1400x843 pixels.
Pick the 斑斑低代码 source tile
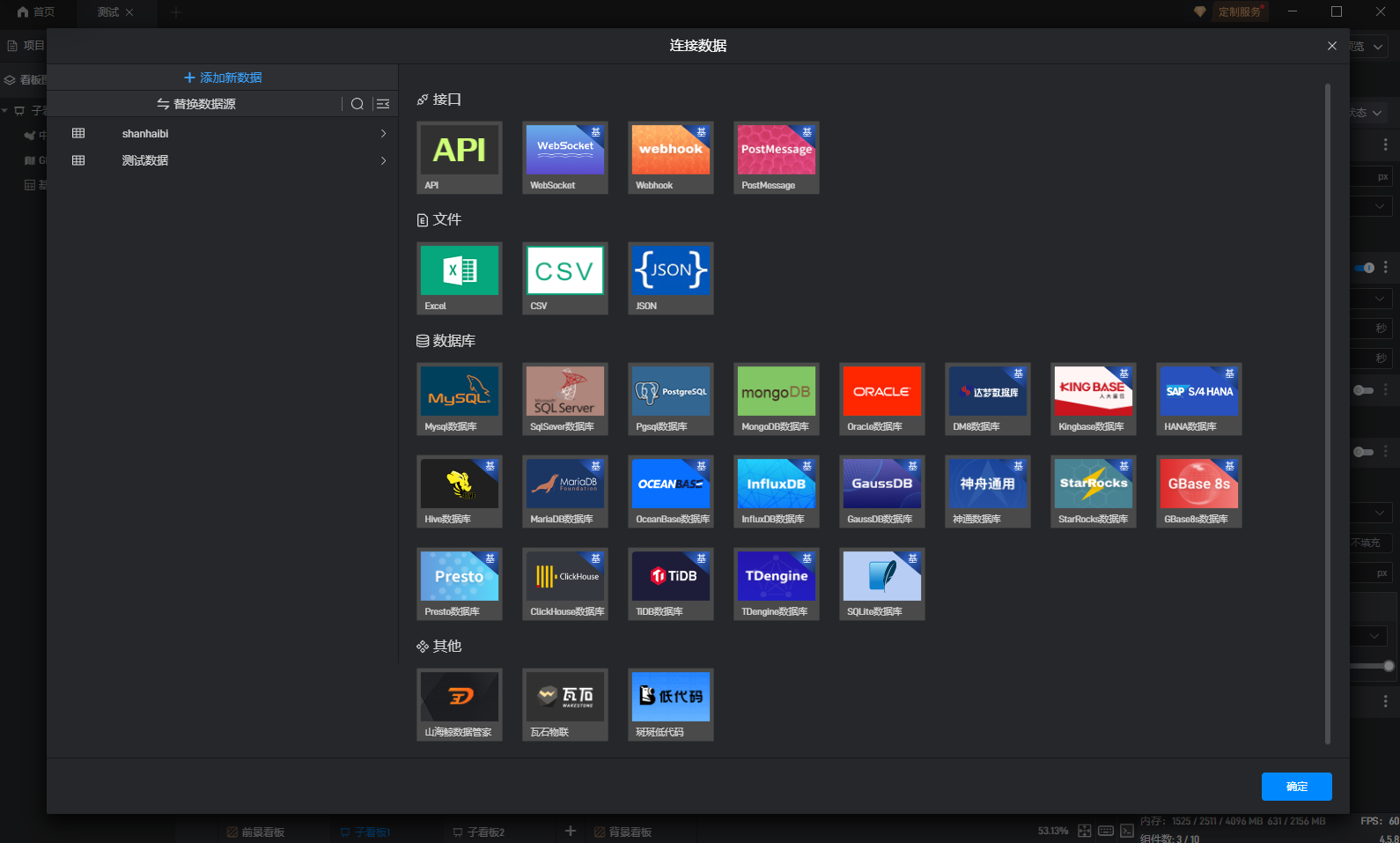(671, 705)
